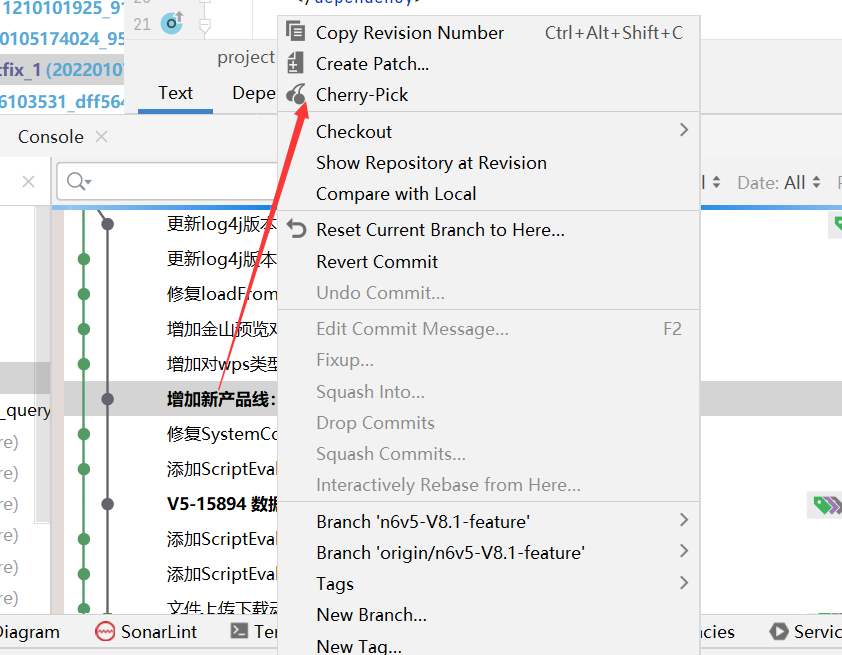Open SonarLint tool window icon
Screen dimensions: 842x655
pos(105,631)
